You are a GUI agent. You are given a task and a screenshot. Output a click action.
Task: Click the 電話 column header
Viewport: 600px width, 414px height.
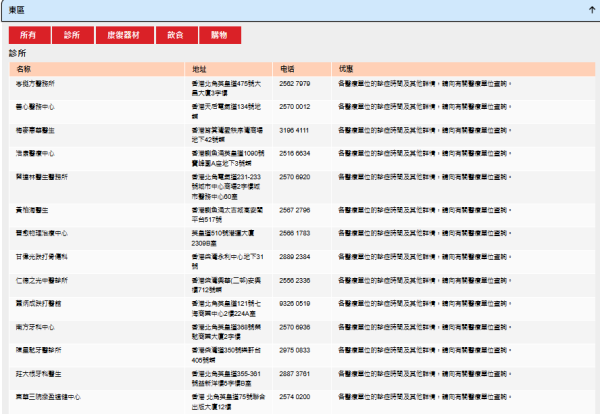287,69
